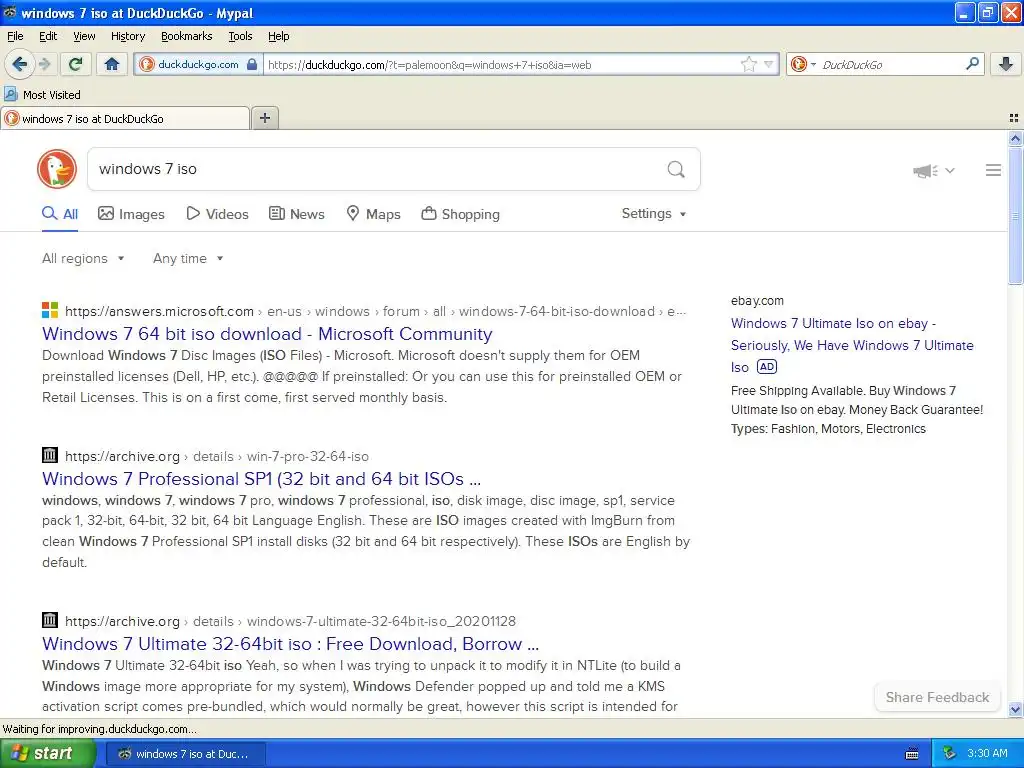This screenshot has width=1024, height=768.
Task: Select the All results tab
Action: coord(60,214)
